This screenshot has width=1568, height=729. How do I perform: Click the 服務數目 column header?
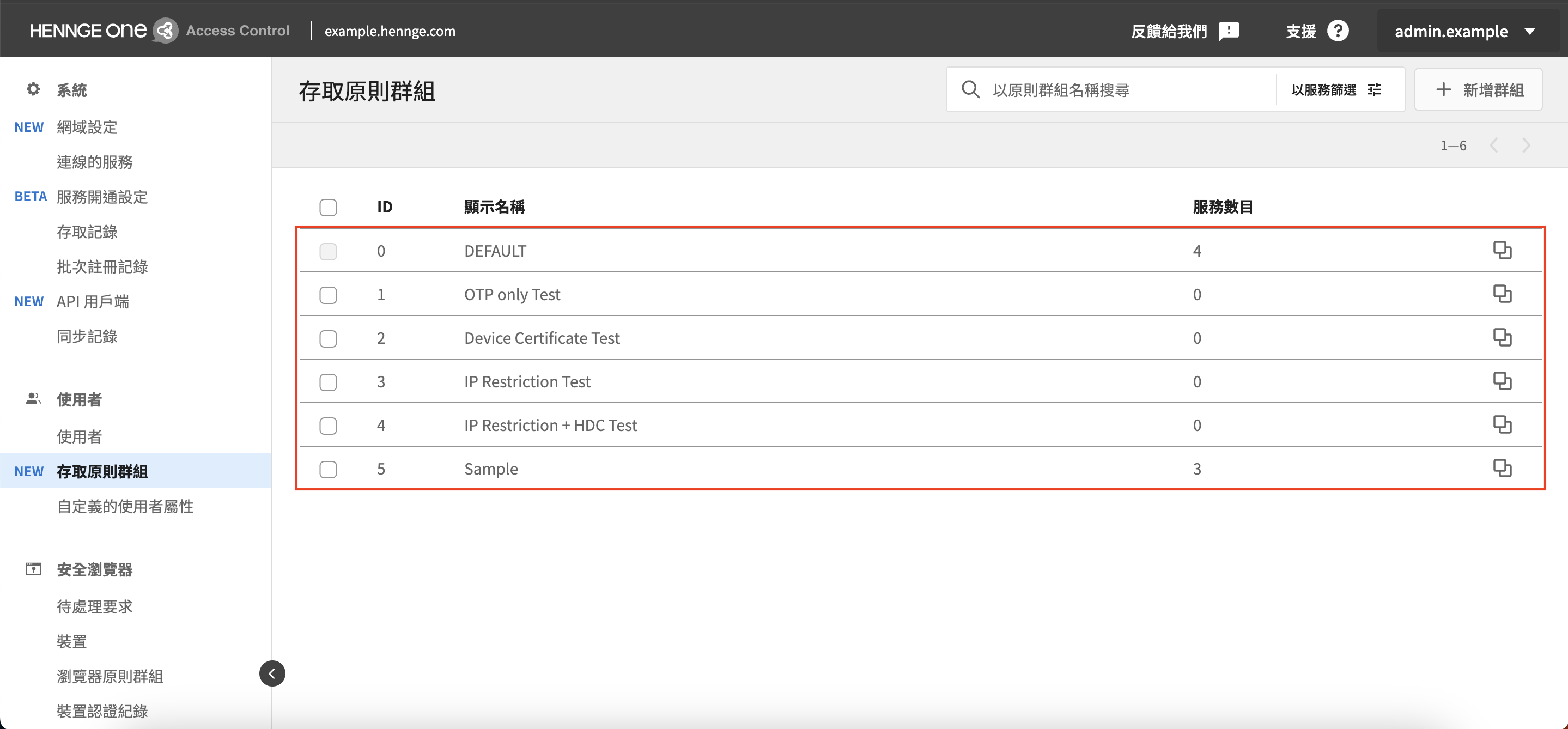pos(1223,207)
